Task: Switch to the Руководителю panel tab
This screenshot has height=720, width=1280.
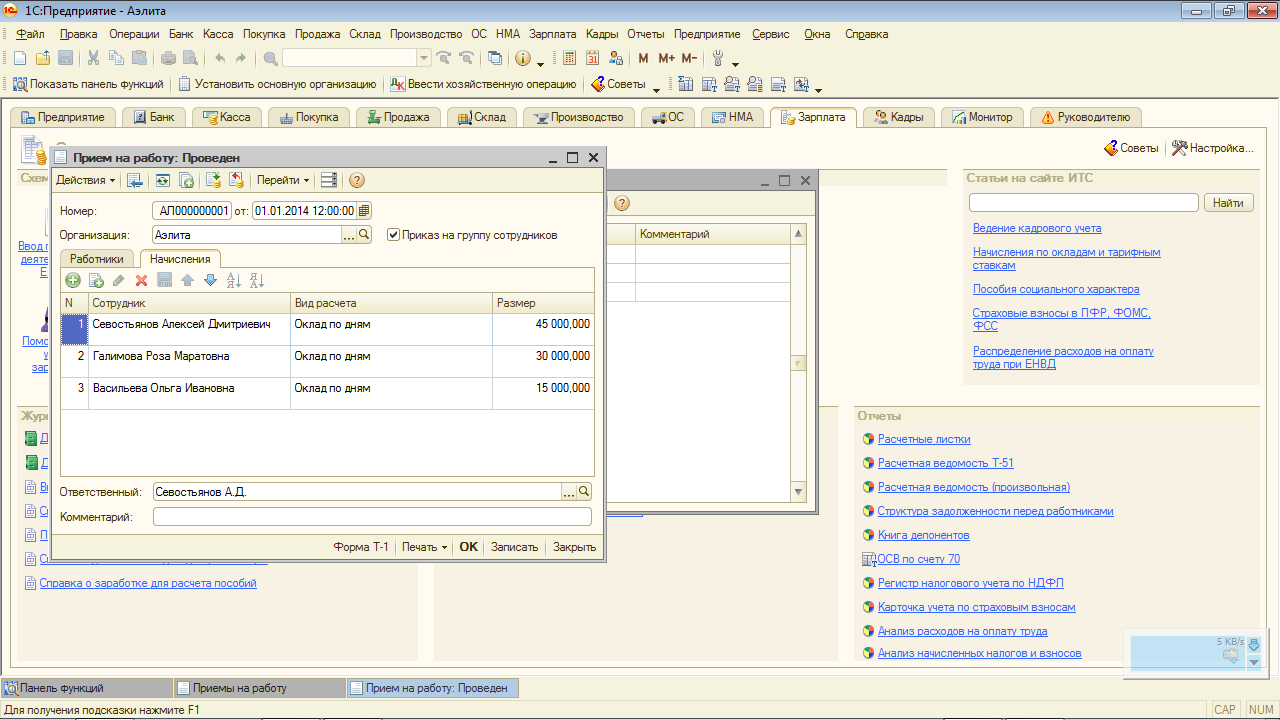Action: click(x=1085, y=117)
